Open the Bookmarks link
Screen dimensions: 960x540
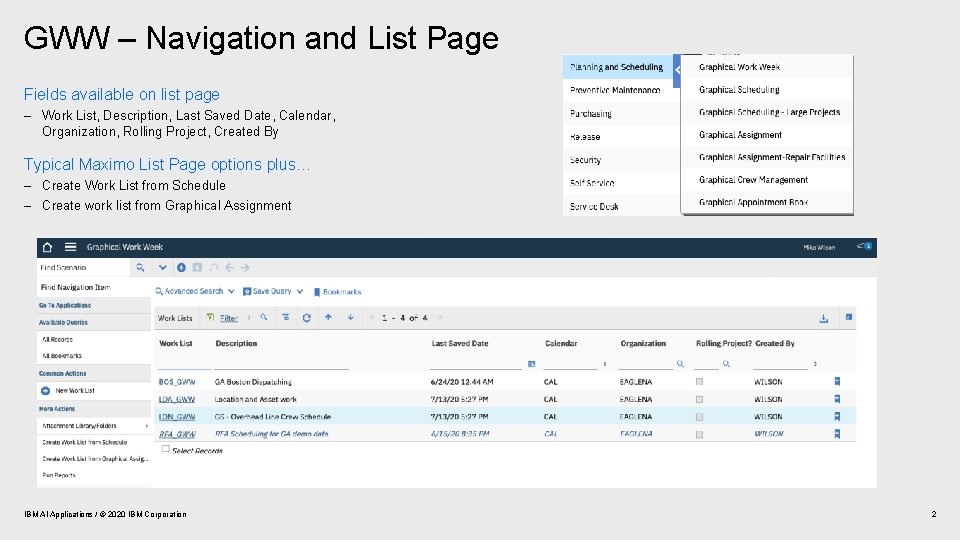click(337, 292)
